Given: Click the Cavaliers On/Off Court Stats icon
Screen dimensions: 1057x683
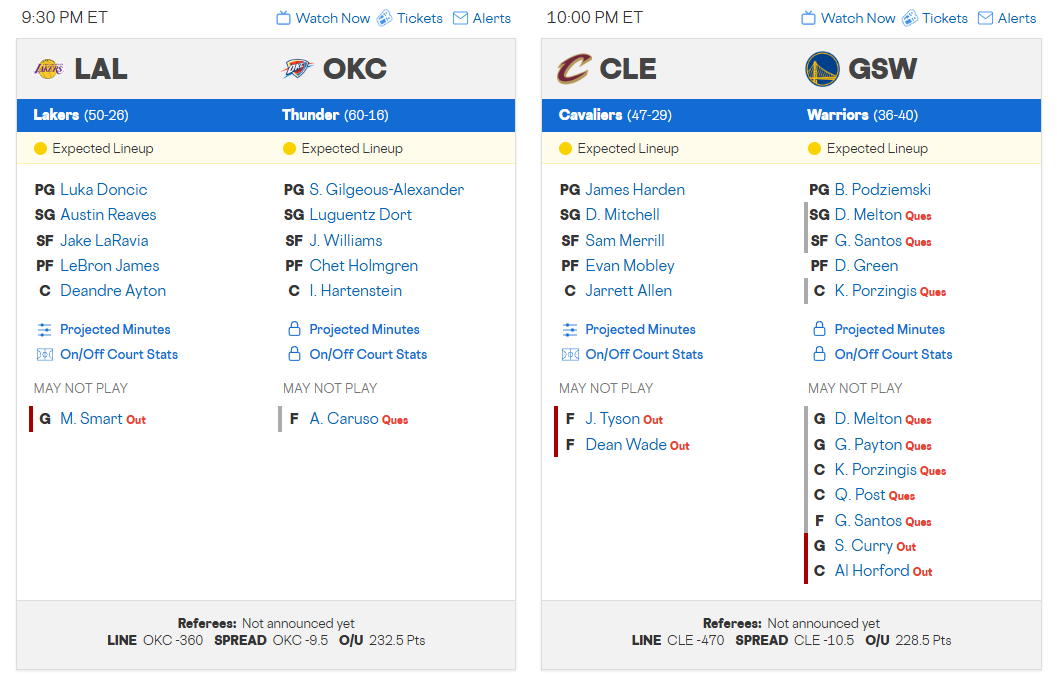Looking at the screenshot, I should pyautogui.click(x=570, y=354).
